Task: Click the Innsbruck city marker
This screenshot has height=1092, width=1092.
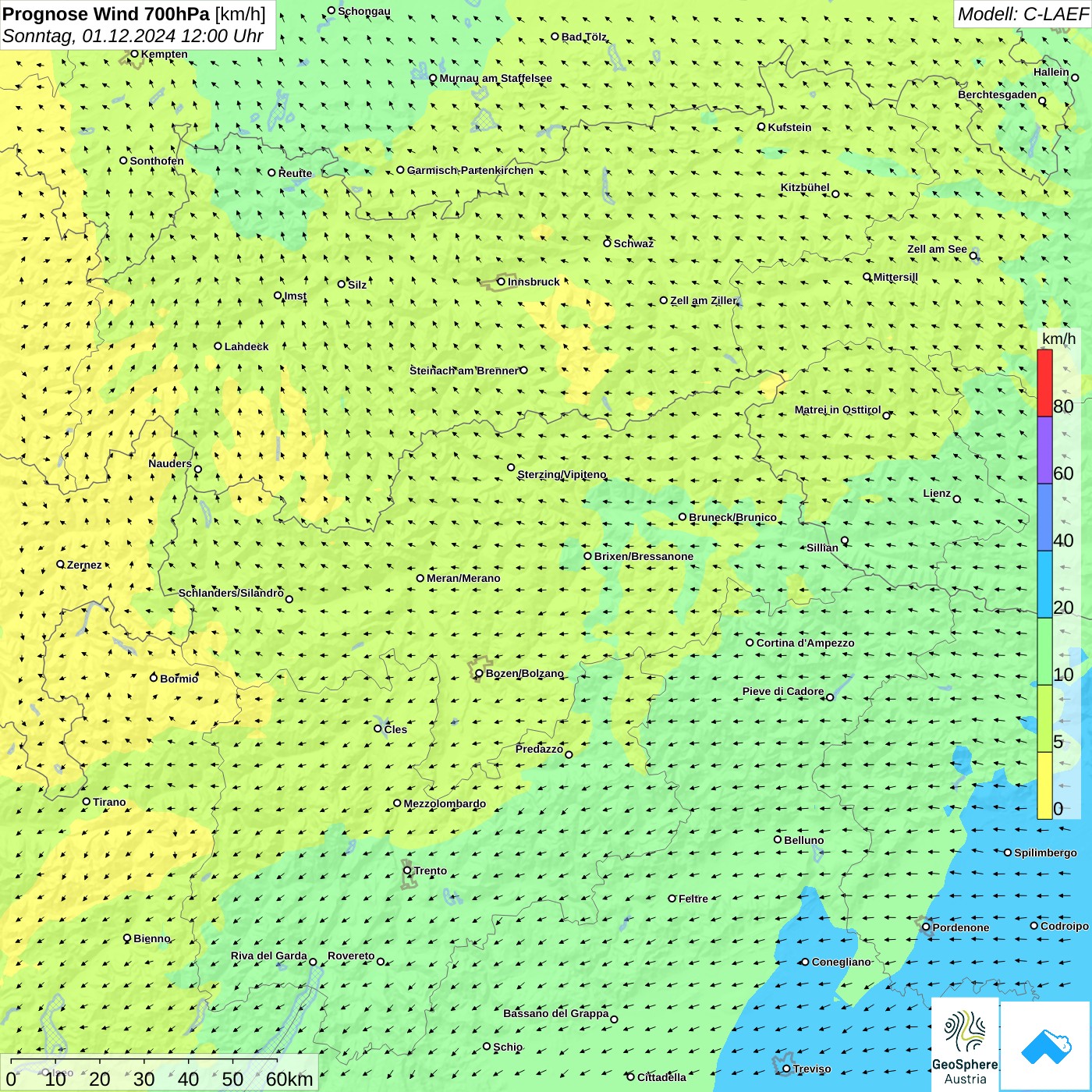Action: pyautogui.click(x=502, y=282)
